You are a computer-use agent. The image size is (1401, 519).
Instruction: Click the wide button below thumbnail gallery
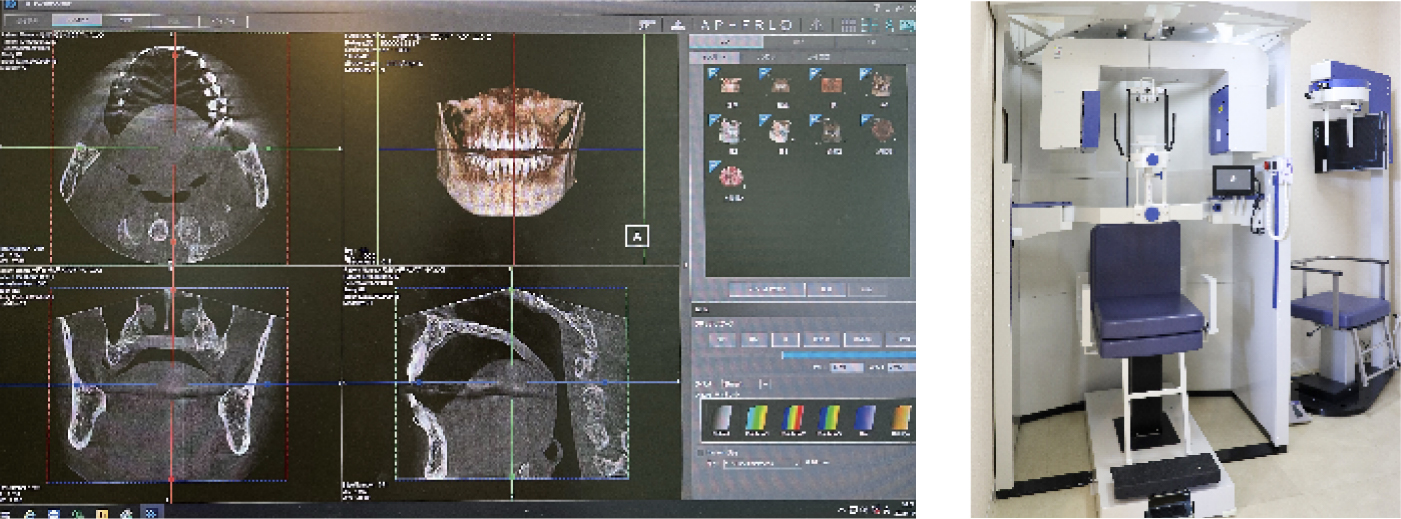[766, 289]
